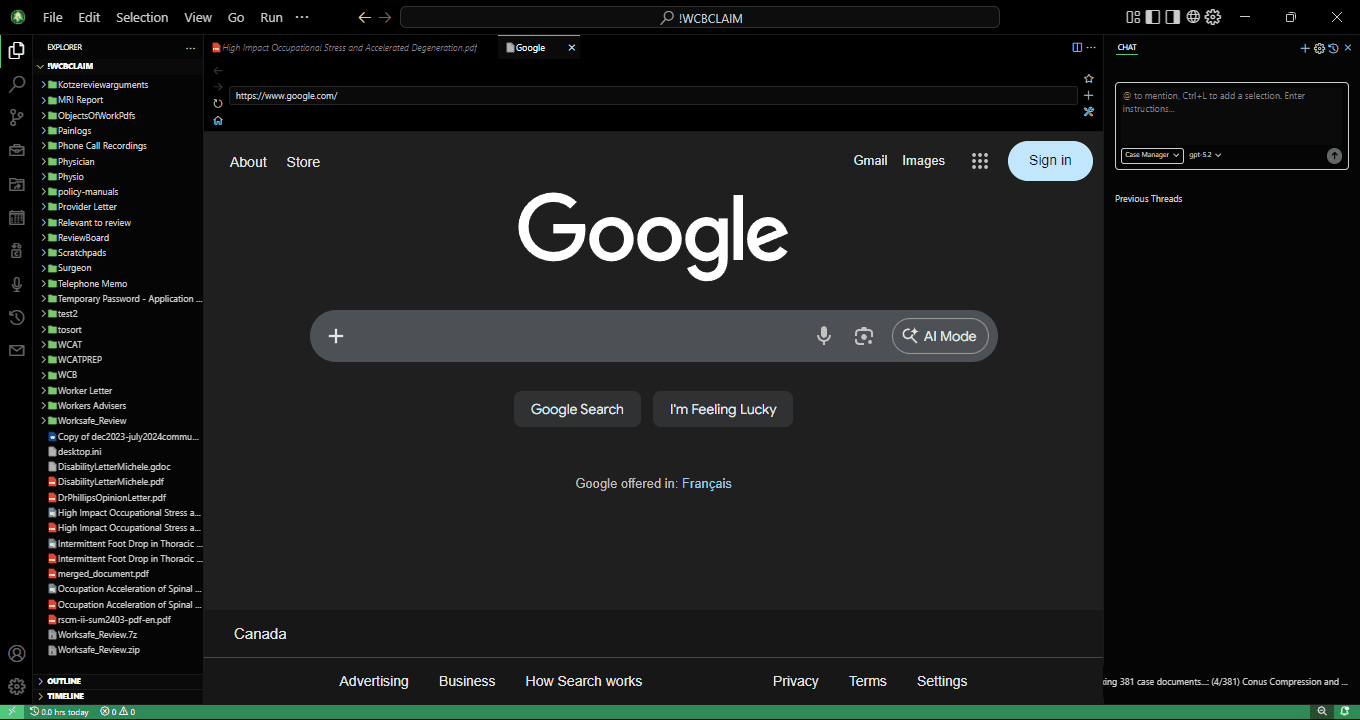
Task: Bookmark the page with the star icon
Action: pos(1088,78)
